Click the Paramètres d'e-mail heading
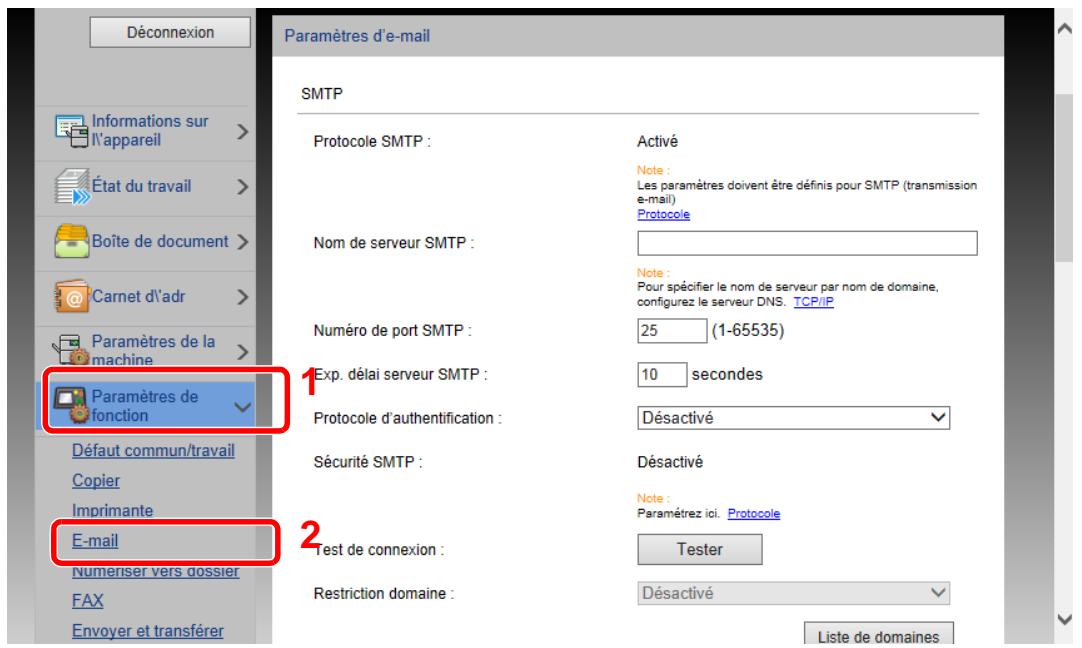Image resolution: width=1082 pixels, height=648 pixels. (x=357, y=36)
